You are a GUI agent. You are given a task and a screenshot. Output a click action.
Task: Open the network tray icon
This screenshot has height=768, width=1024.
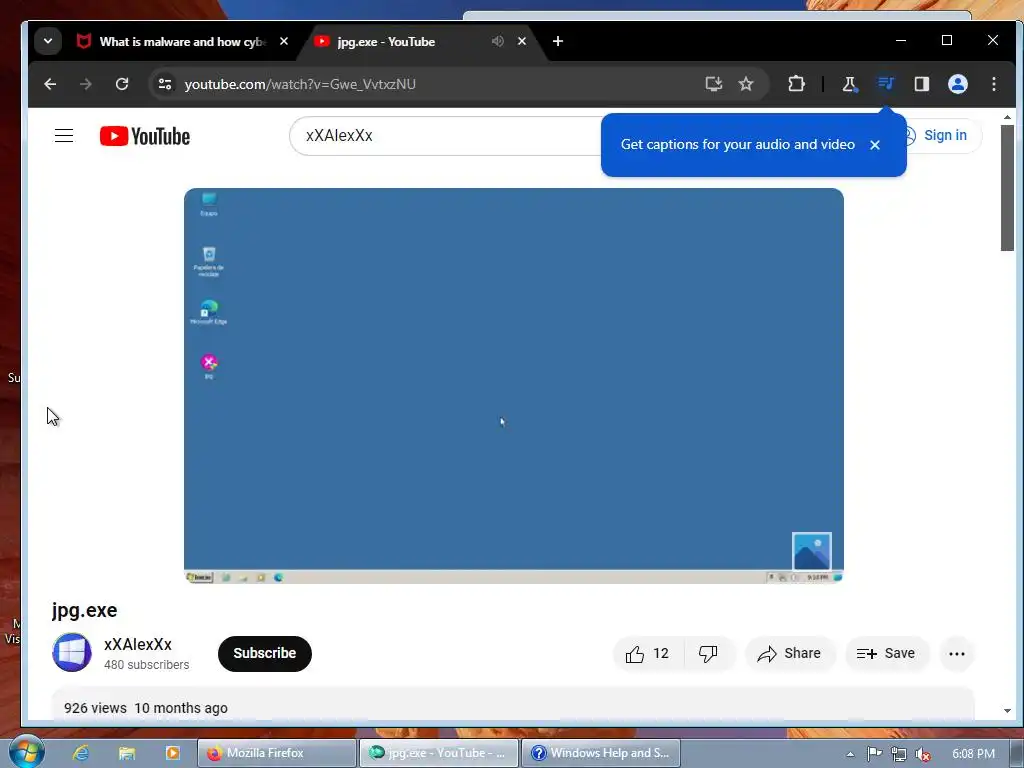(x=899, y=754)
